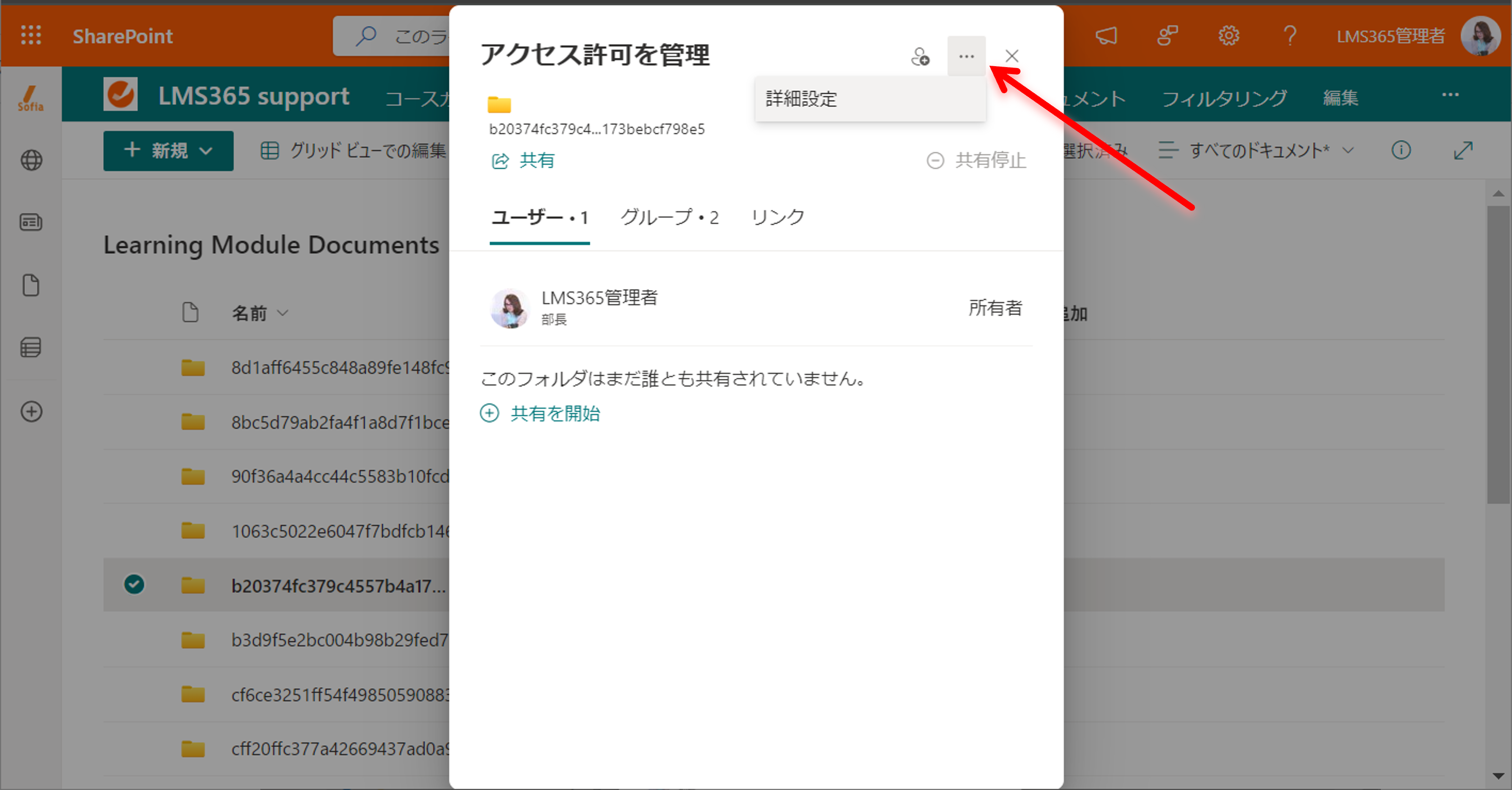Screen dimensions: 1512x790
Task: Switch to the ユーザー tab
Action: [539, 218]
